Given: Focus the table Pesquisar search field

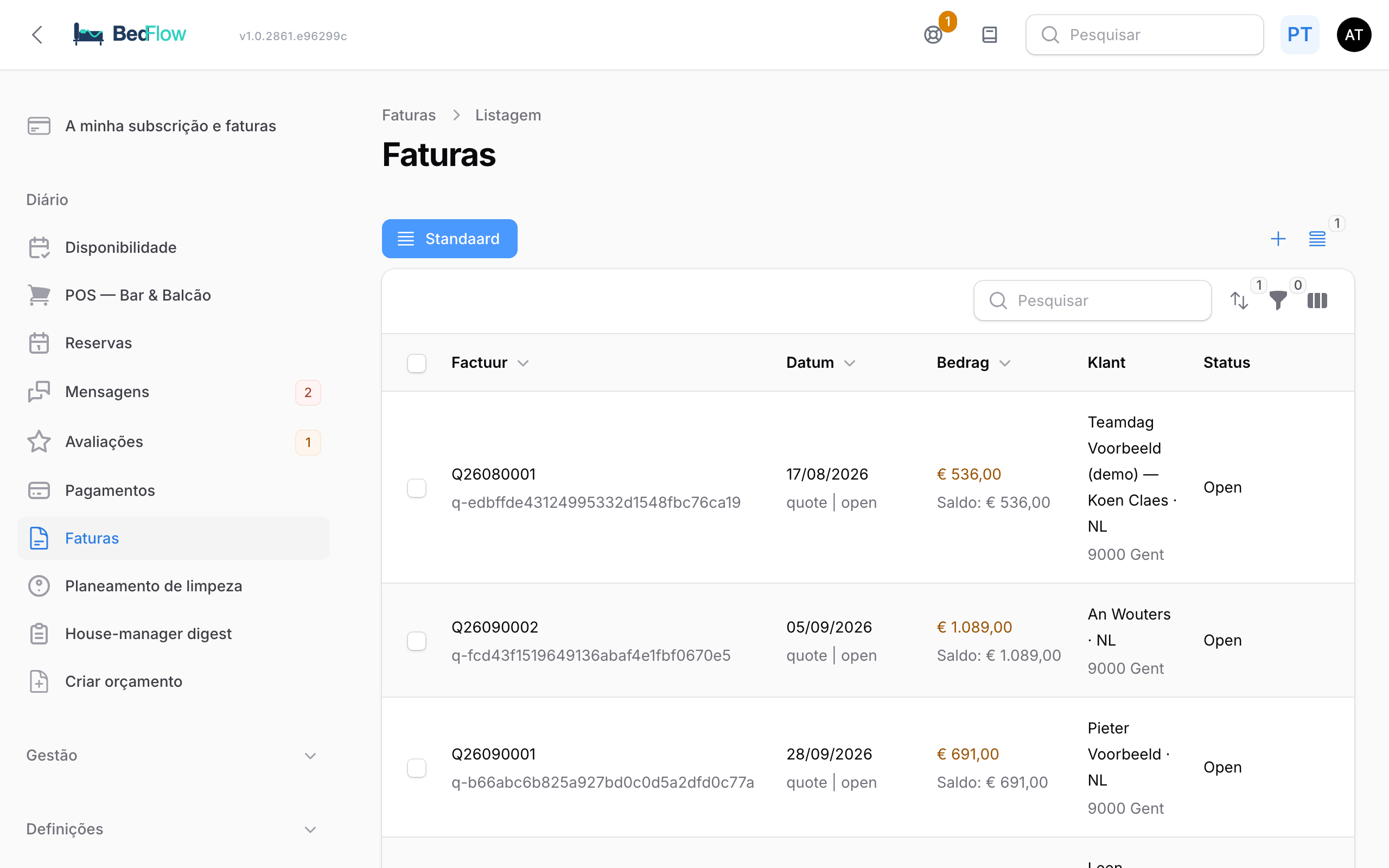Looking at the screenshot, I should coord(1092,301).
